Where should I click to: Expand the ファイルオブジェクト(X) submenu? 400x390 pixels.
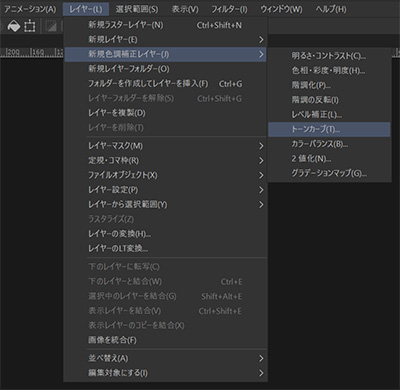point(165,175)
